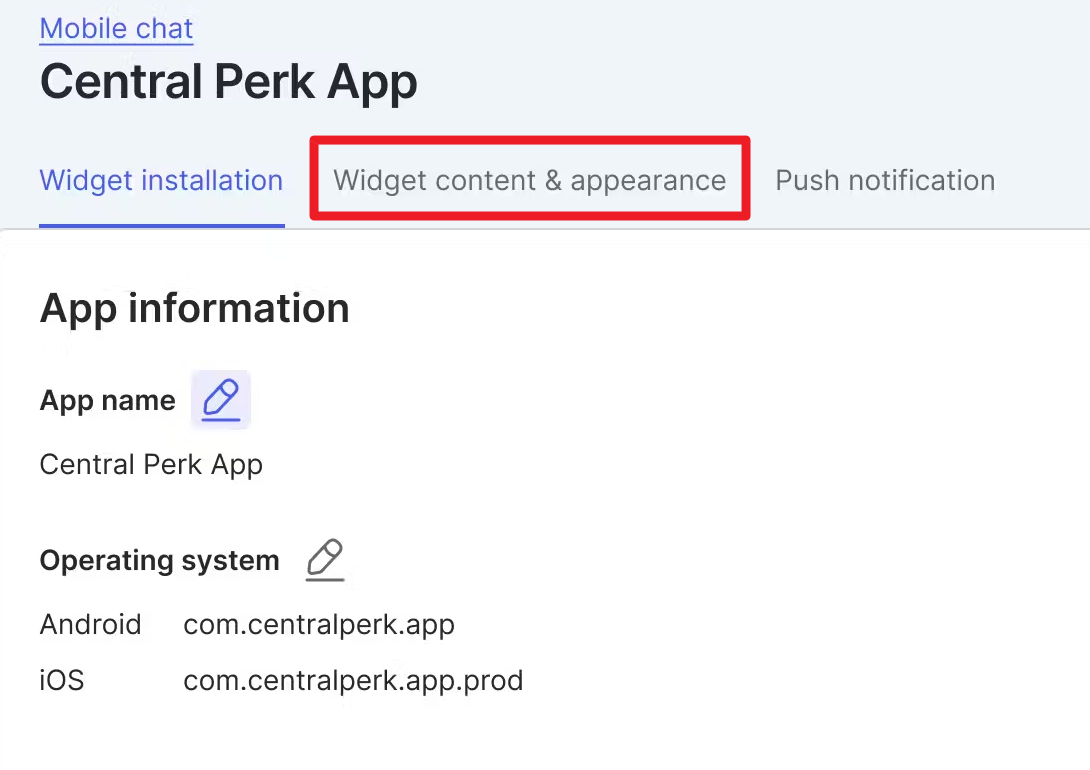
Task: Go to Push notification tab
Action: (x=885, y=181)
